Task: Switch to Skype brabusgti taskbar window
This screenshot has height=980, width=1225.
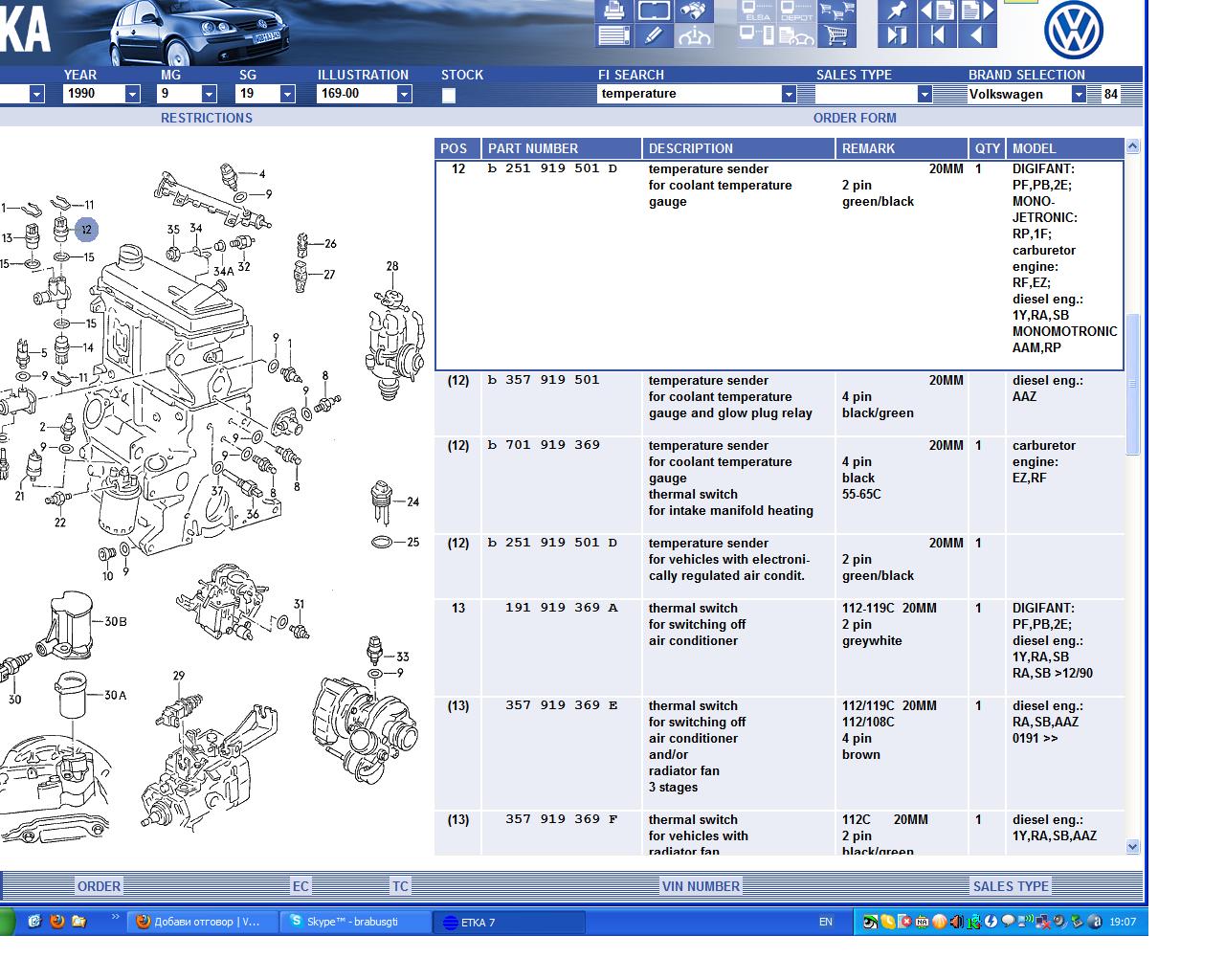Action: click(x=355, y=922)
